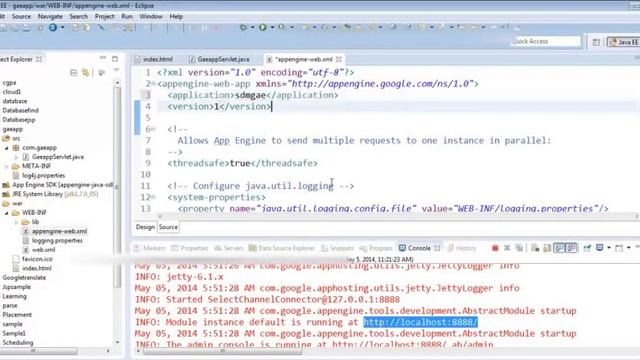This screenshot has width=640, height=360.
Task: Open the Markers view tab
Action: (x=149, y=248)
